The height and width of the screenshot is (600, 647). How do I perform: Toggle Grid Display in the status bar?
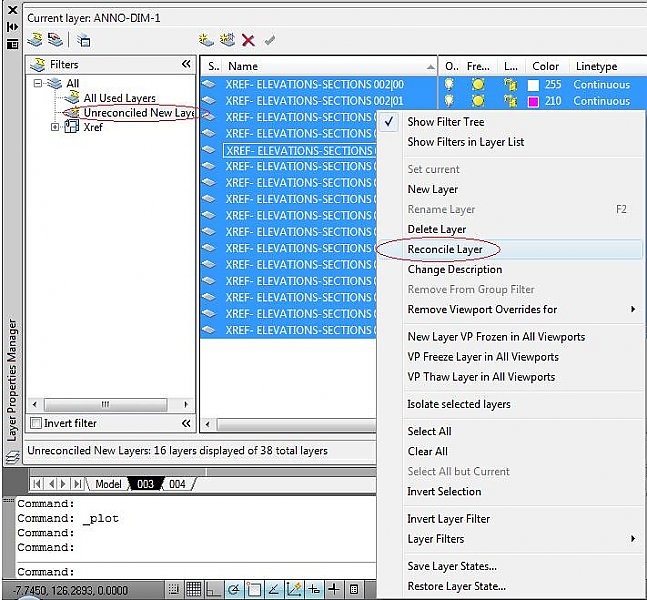click(194, 589)
